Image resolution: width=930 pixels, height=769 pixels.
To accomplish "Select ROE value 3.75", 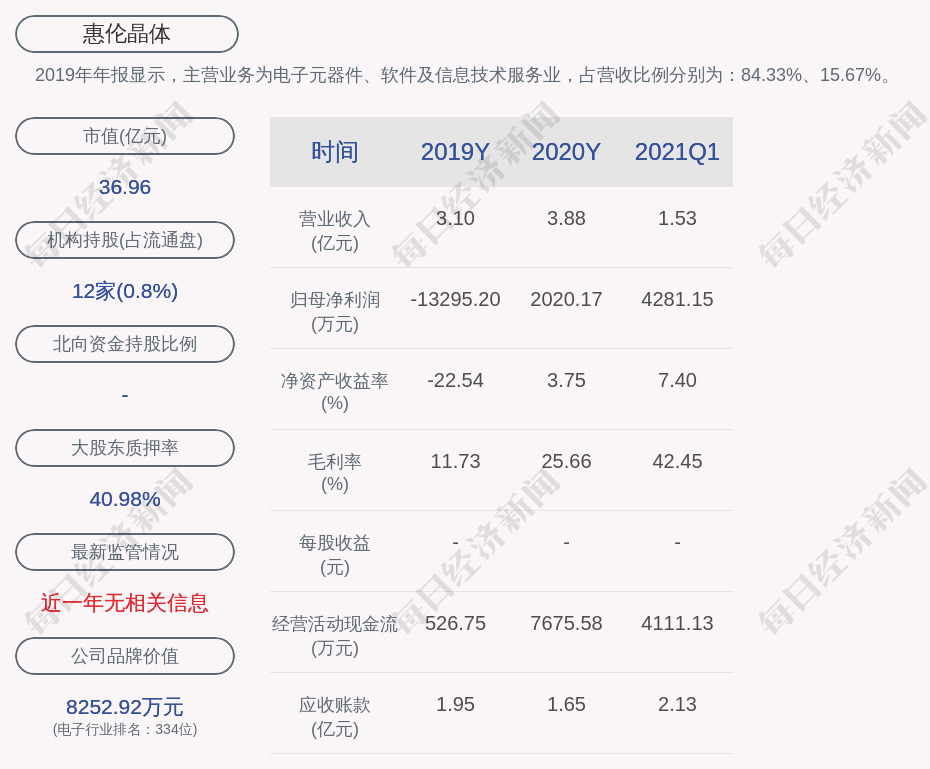I will click(x=566, y=380).
